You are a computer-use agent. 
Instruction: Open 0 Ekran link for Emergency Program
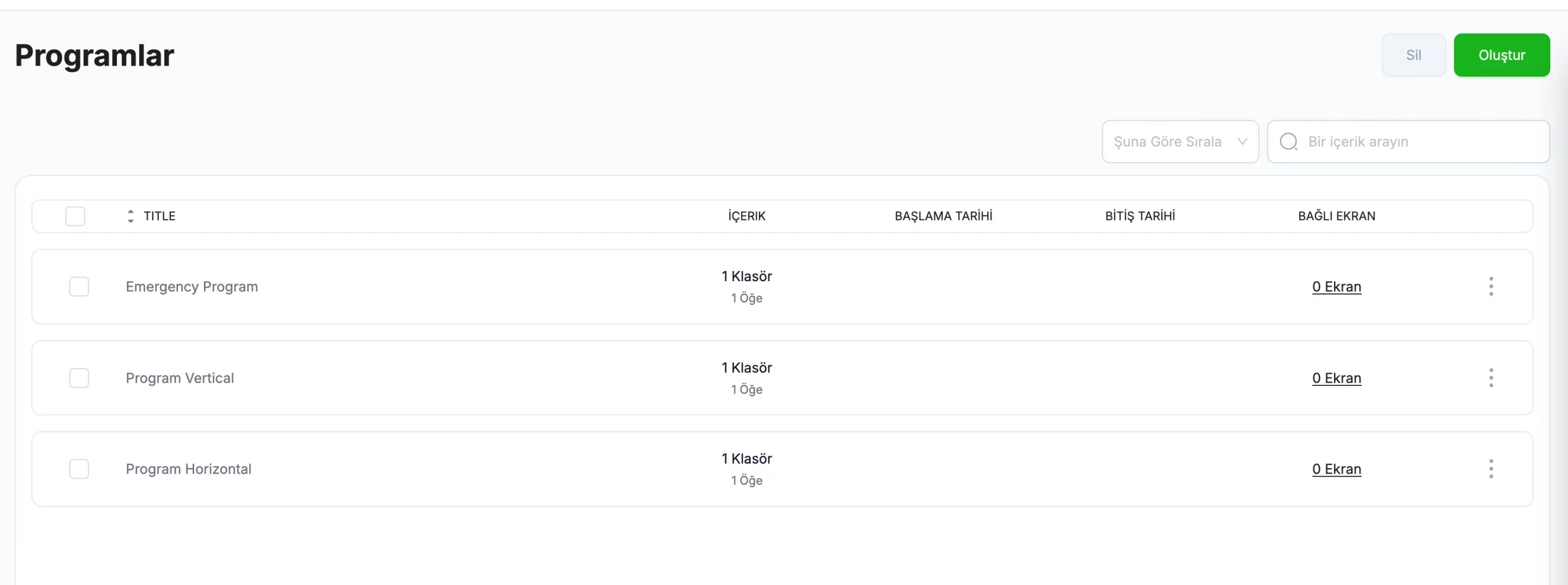[x=1336, y=287]
